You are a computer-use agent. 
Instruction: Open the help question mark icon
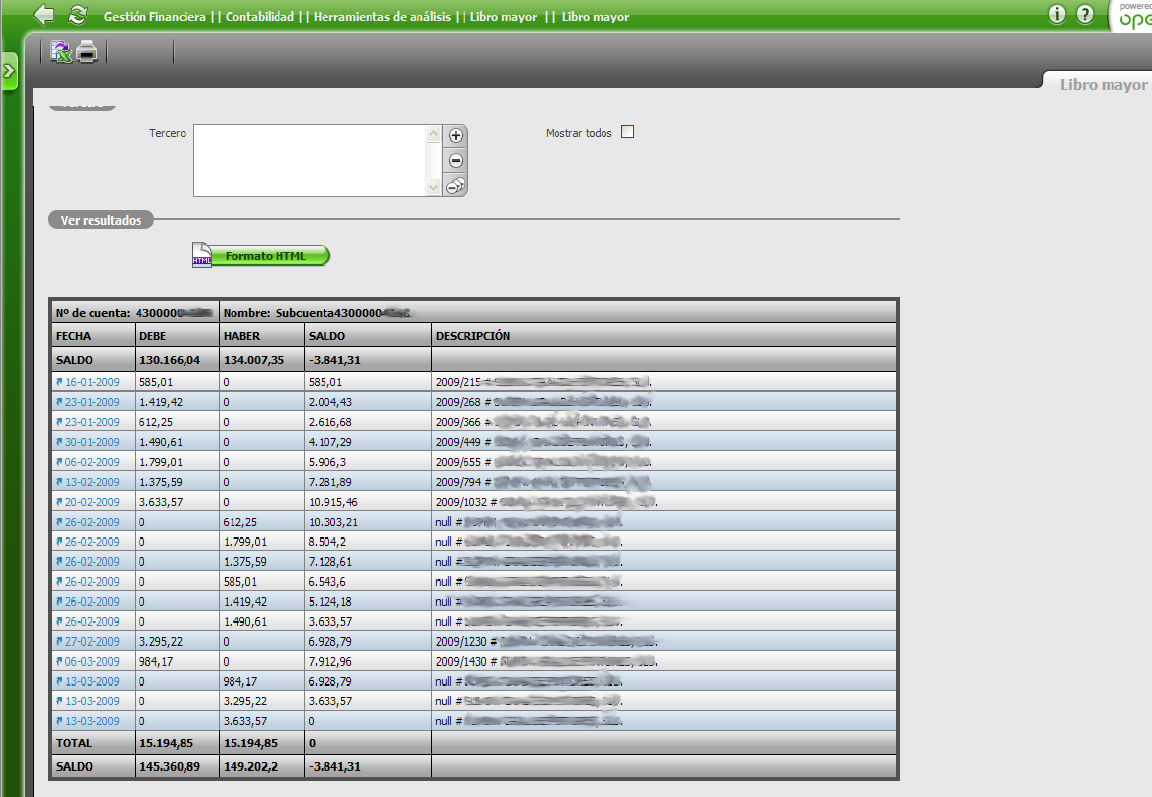coord(1084,14)
